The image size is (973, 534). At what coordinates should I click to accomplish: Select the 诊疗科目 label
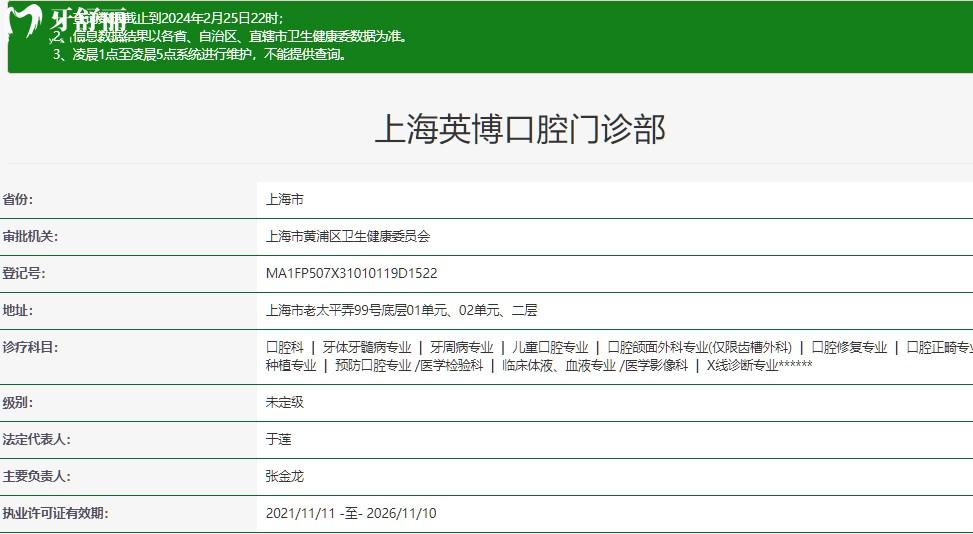pyautogui.click(x=30, y=347)
